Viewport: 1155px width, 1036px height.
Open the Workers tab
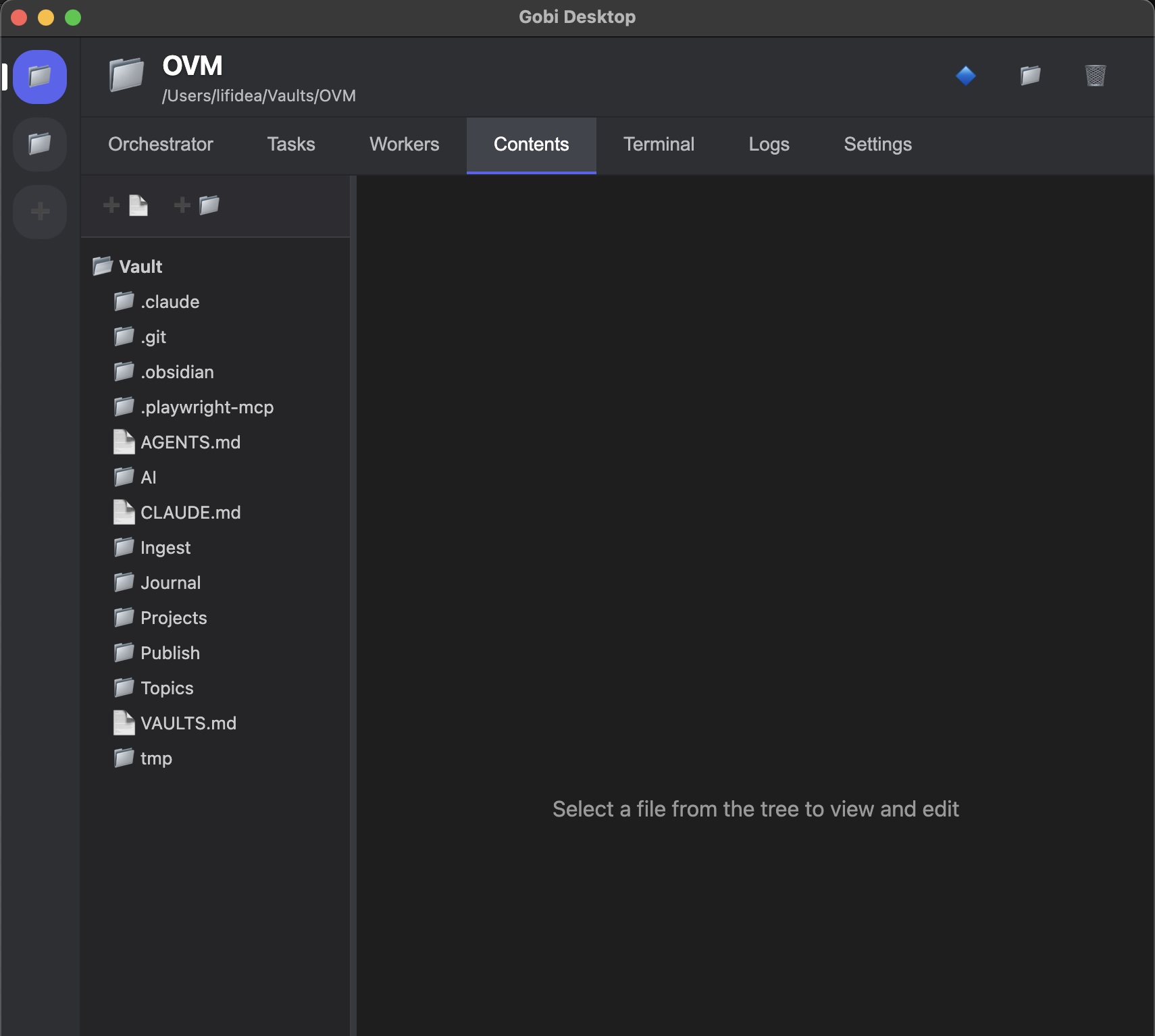(x=404, y=145)
